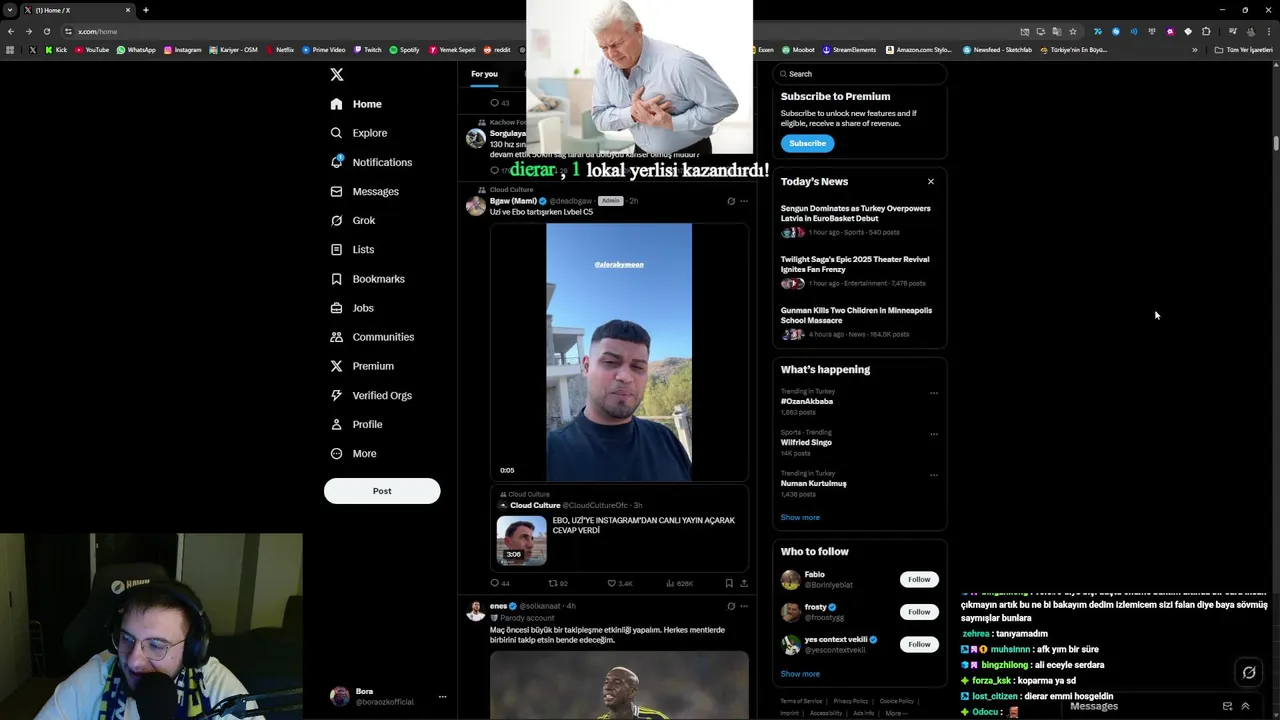Image resolution: width=1280 pixels, height=720 pixels.
Task: Click views icon showing 626K
Action: click(671, 583)
